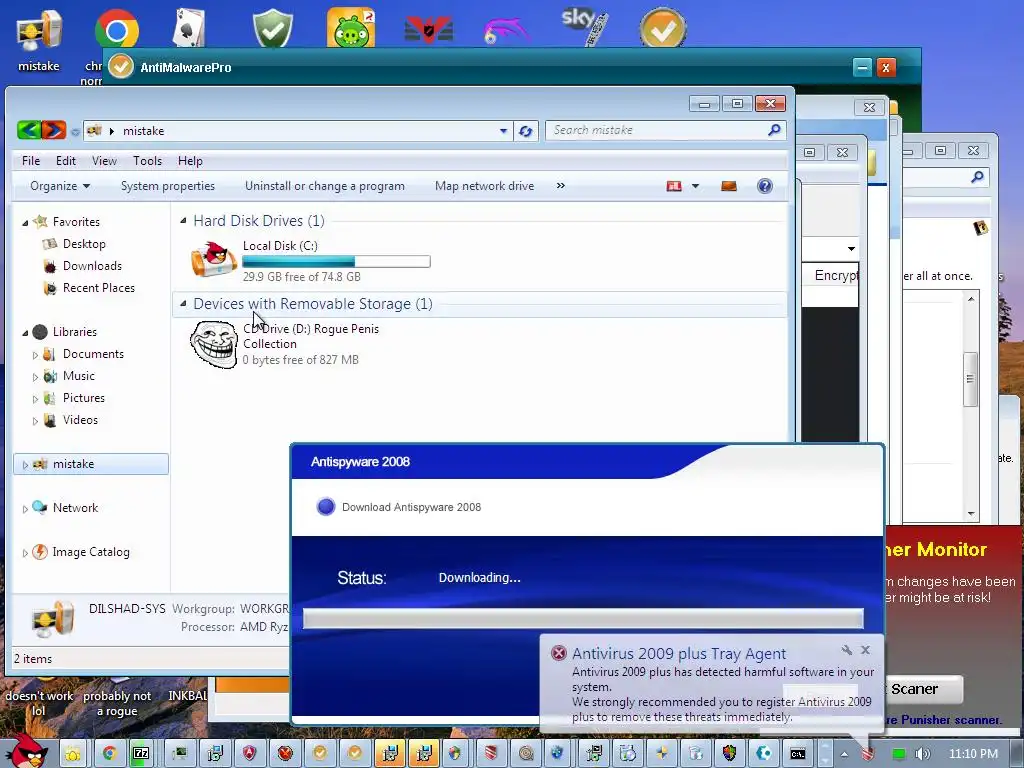Viewport: 1024px width, 768px height.
Task: Expand the Documents library node
Action: 35,355
